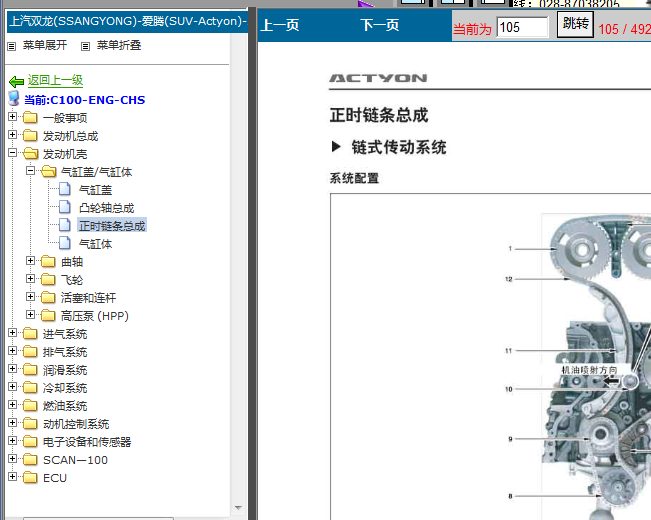Click the document icon for 气缸体

tap(64, 243)
